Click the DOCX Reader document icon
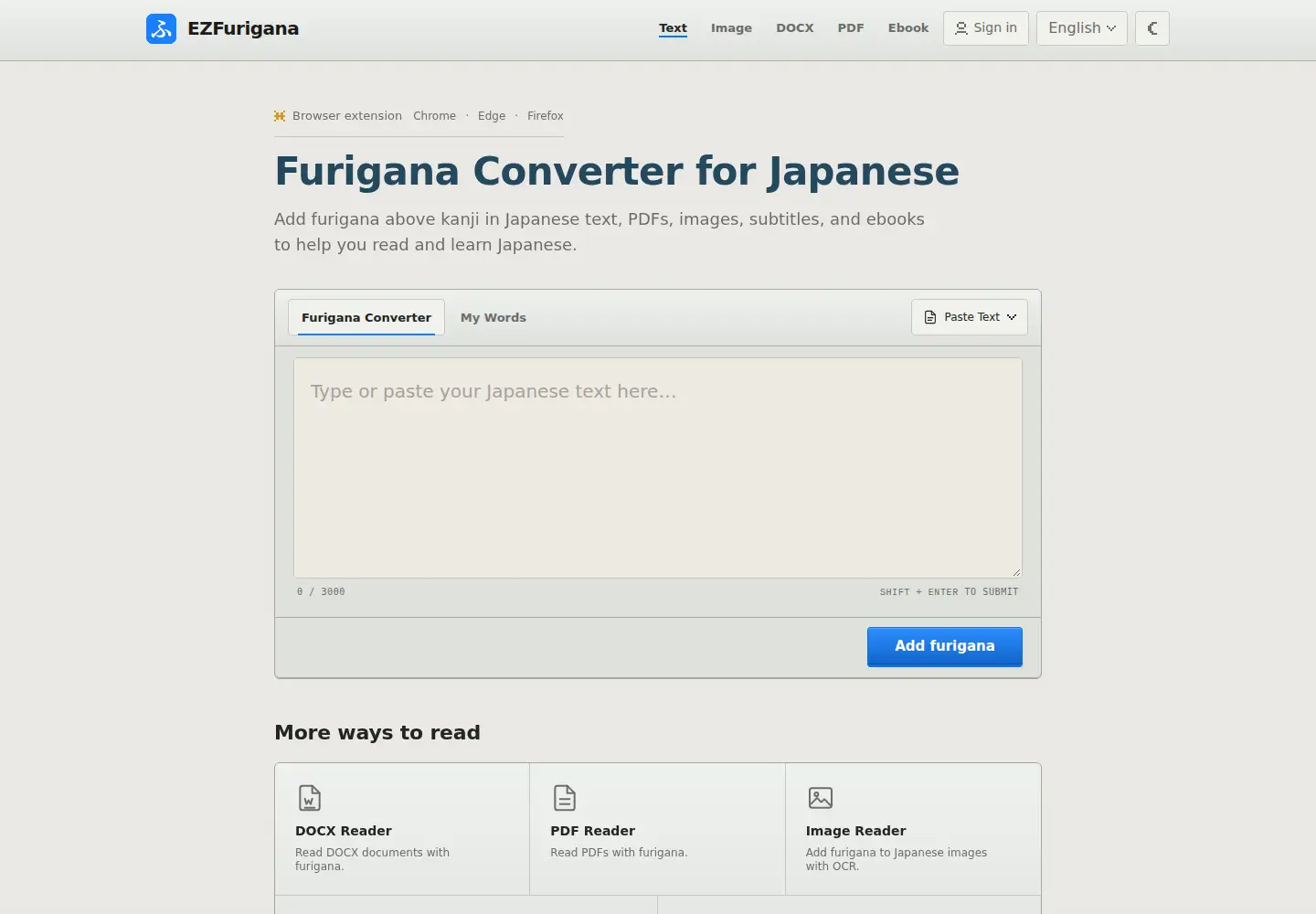 pos(310,798)
